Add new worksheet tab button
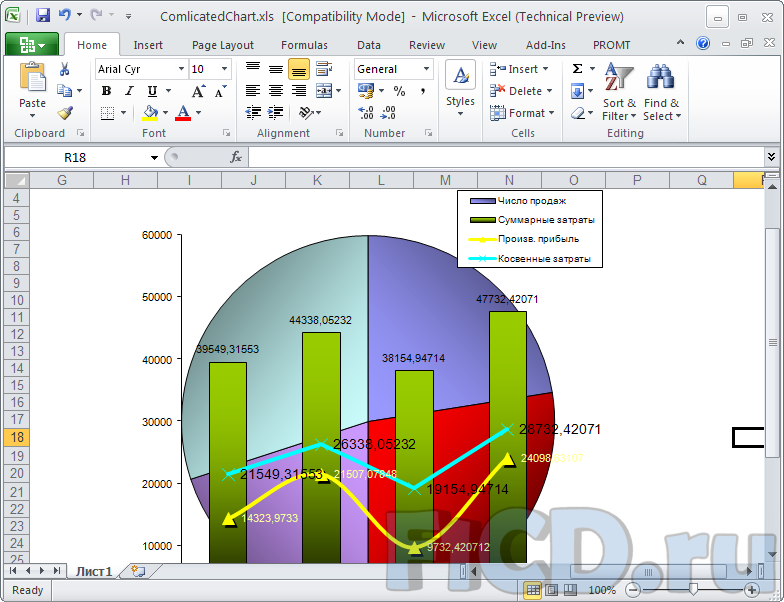 pos(138,570)
